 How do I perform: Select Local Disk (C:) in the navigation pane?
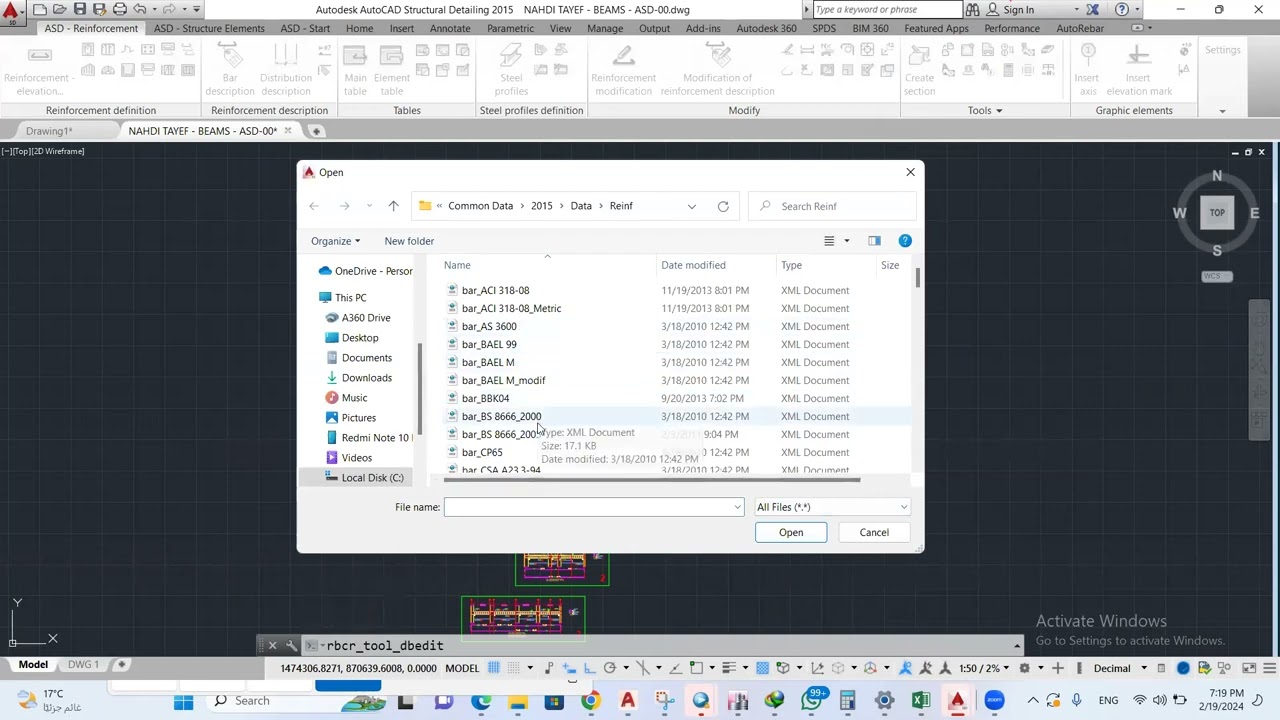(372, 478)
